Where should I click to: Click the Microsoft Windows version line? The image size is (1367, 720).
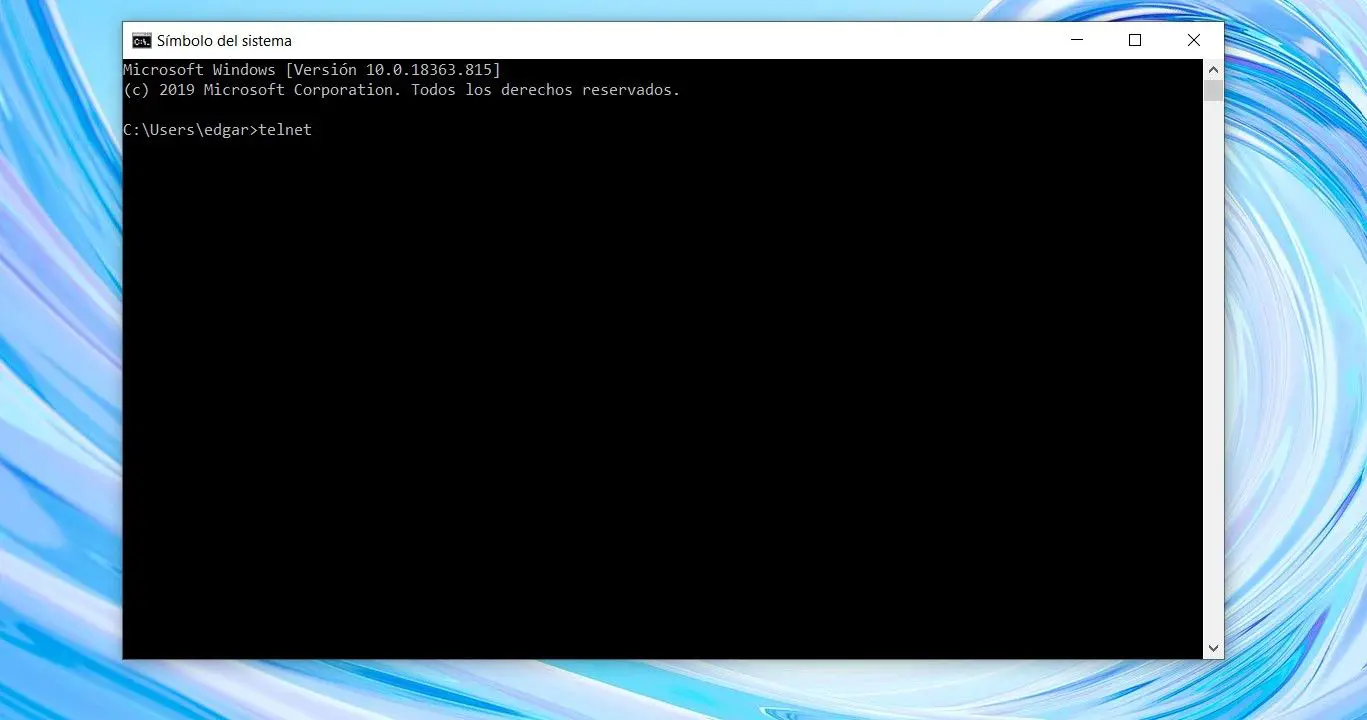[312, 70]
